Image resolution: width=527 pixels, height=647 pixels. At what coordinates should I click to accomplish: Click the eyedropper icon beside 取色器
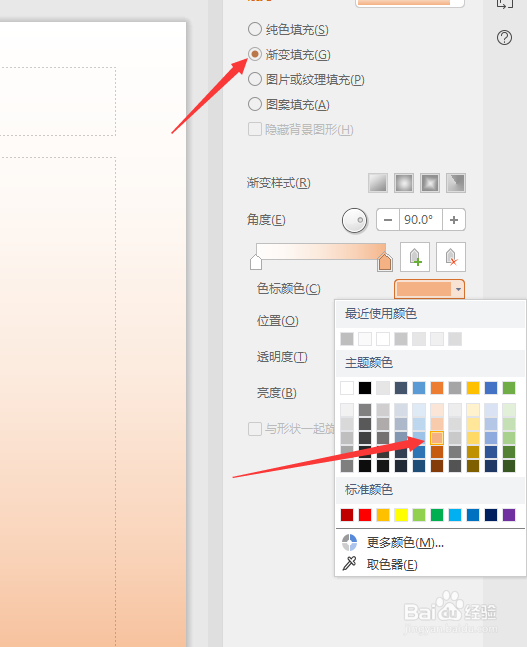[x=349, y=564]
